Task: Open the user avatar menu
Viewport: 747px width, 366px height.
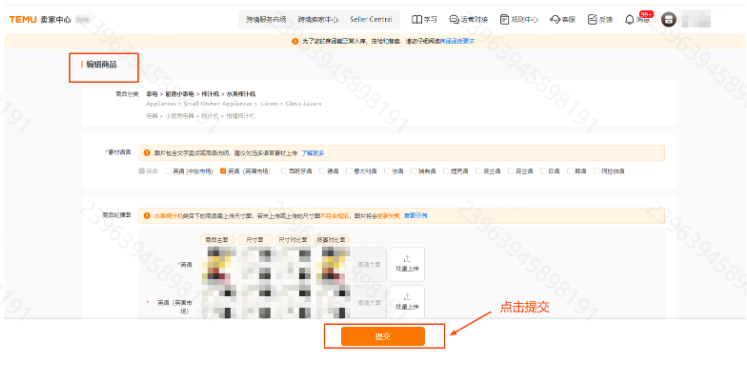Action: (x=669, y=20)
